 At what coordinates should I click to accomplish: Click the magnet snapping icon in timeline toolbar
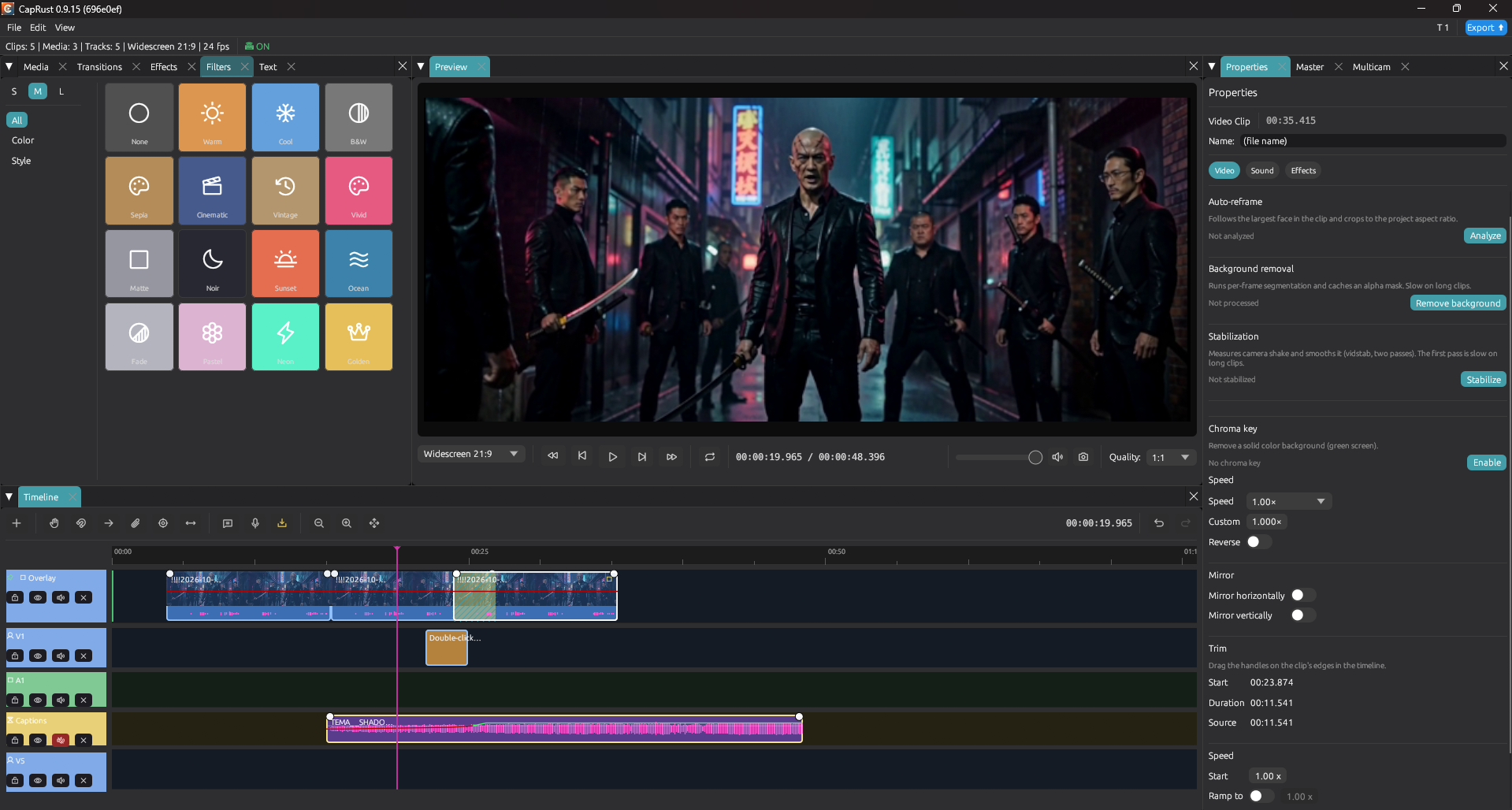click(81, 523)
